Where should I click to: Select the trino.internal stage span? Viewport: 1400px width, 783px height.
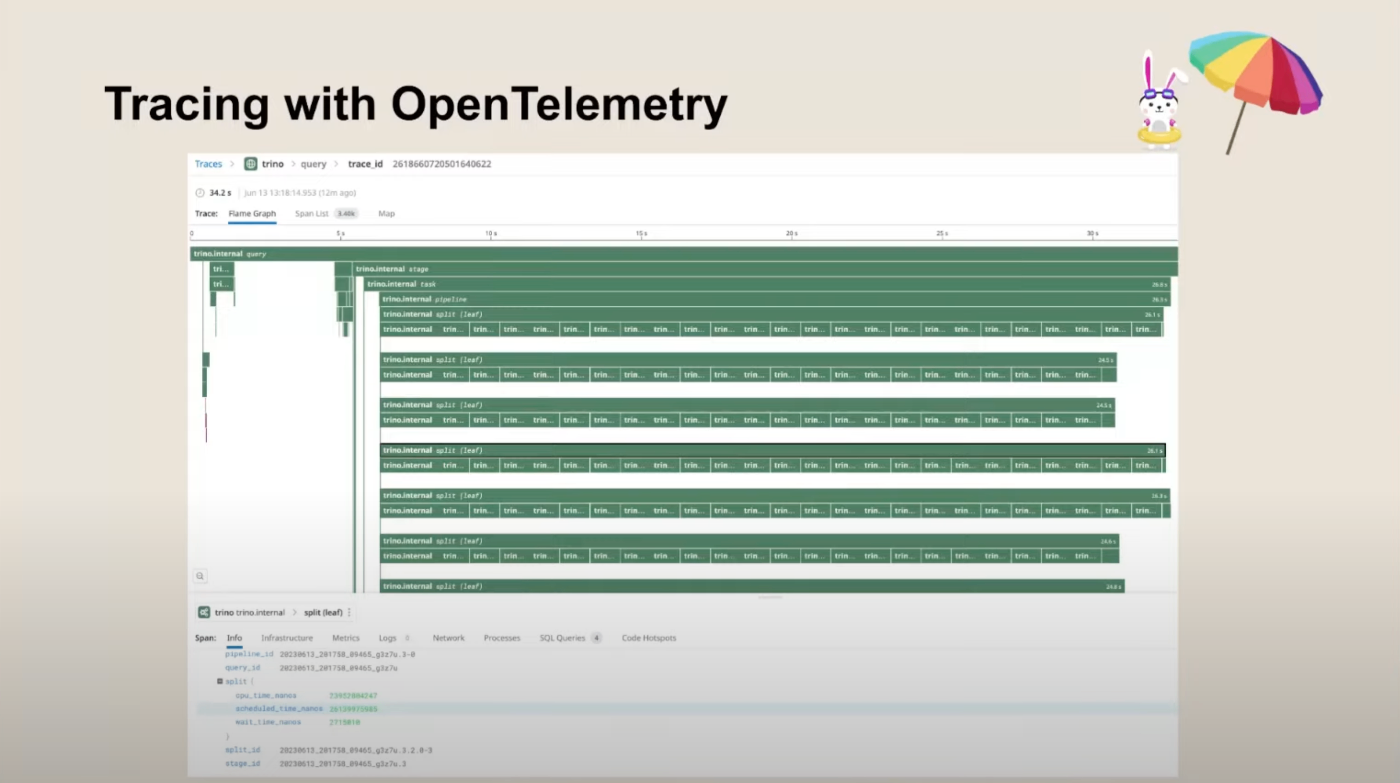tap(766, 269)
